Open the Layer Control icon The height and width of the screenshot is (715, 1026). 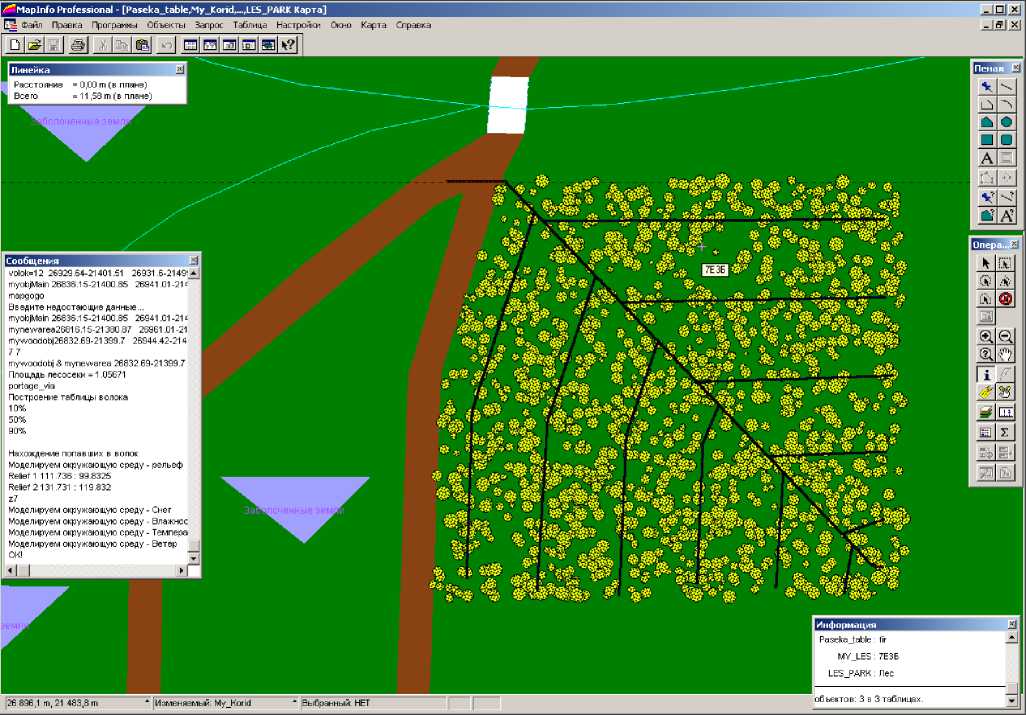click(985, 412)
